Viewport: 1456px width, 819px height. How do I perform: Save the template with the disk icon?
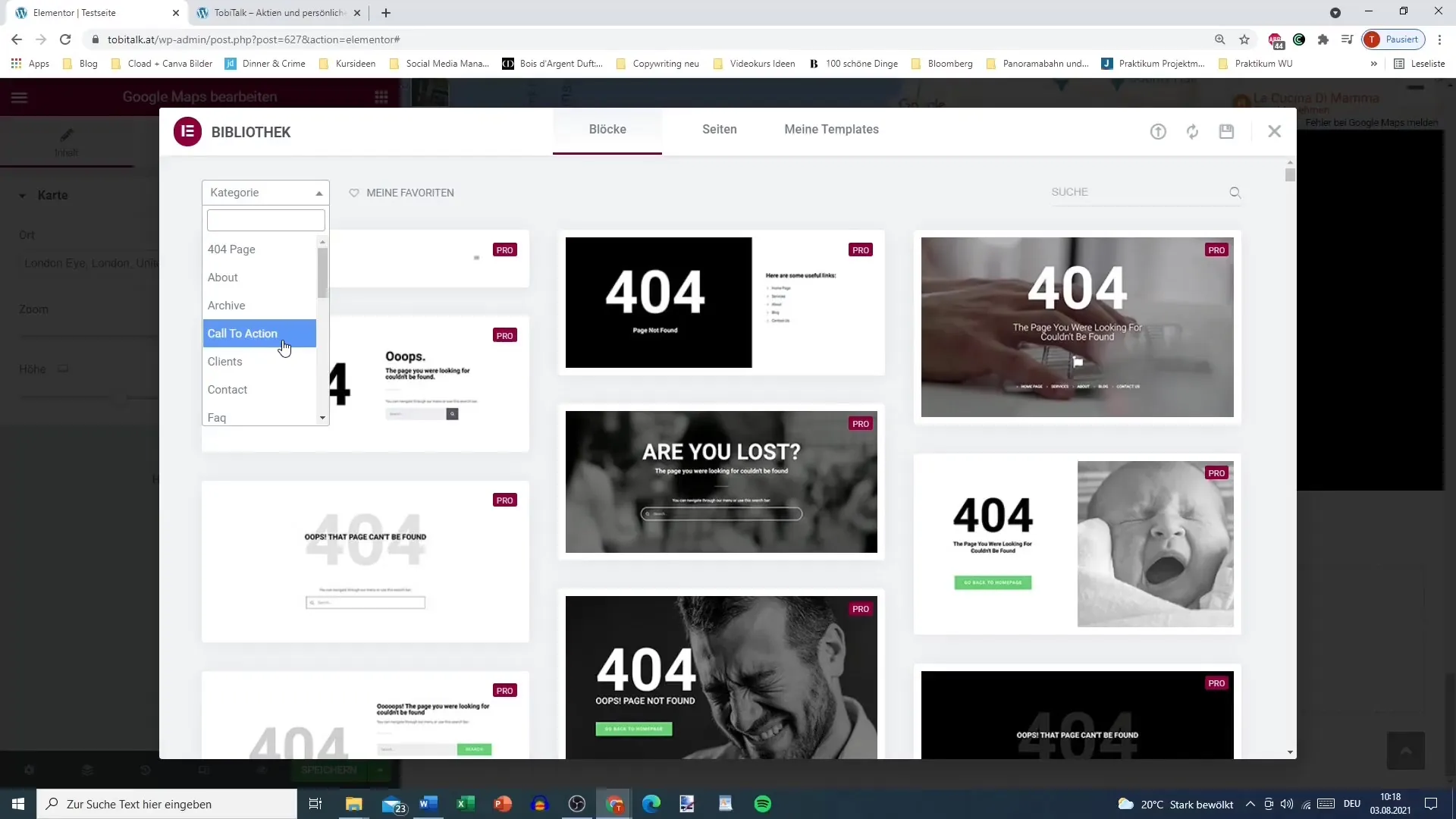point(1226,132)
